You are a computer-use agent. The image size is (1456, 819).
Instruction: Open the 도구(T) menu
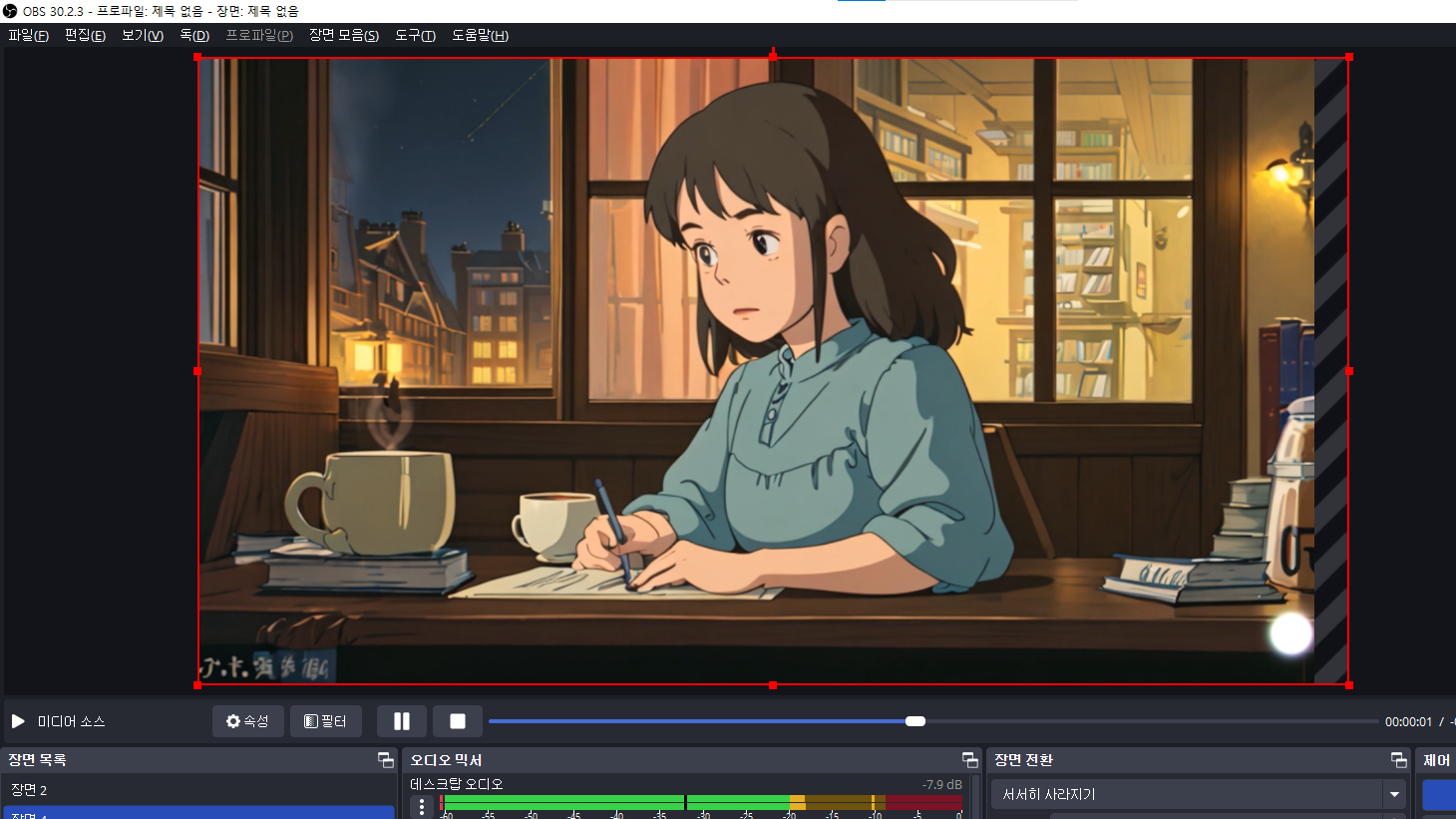(x=416, y=35)
